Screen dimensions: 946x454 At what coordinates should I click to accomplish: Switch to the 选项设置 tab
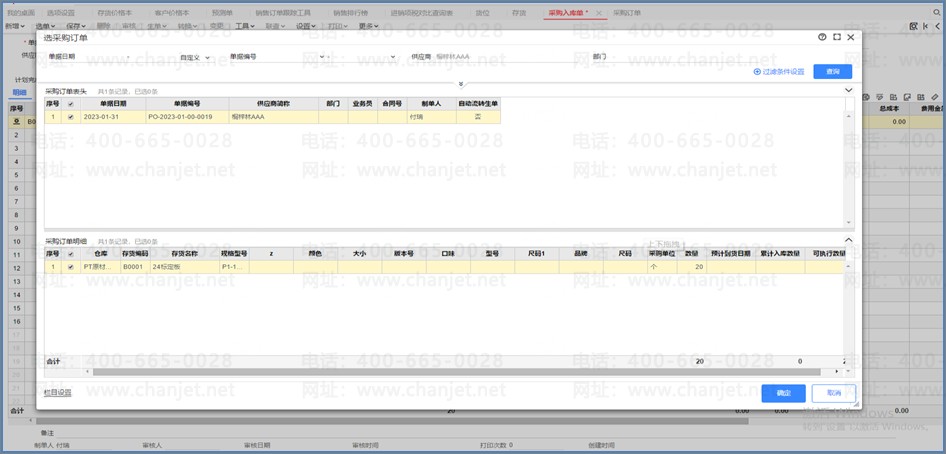(x=60, y=13)
